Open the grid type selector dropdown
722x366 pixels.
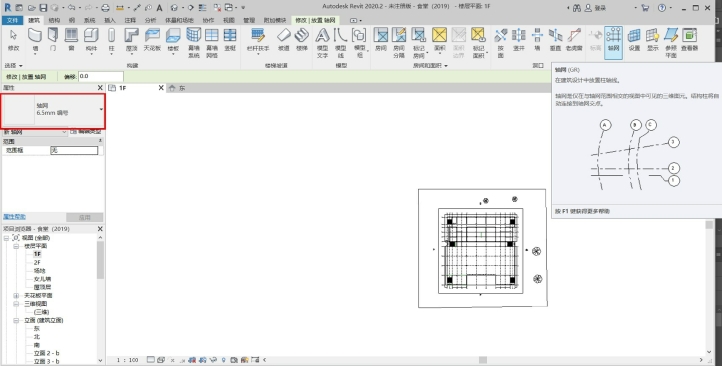click(101, 110)
